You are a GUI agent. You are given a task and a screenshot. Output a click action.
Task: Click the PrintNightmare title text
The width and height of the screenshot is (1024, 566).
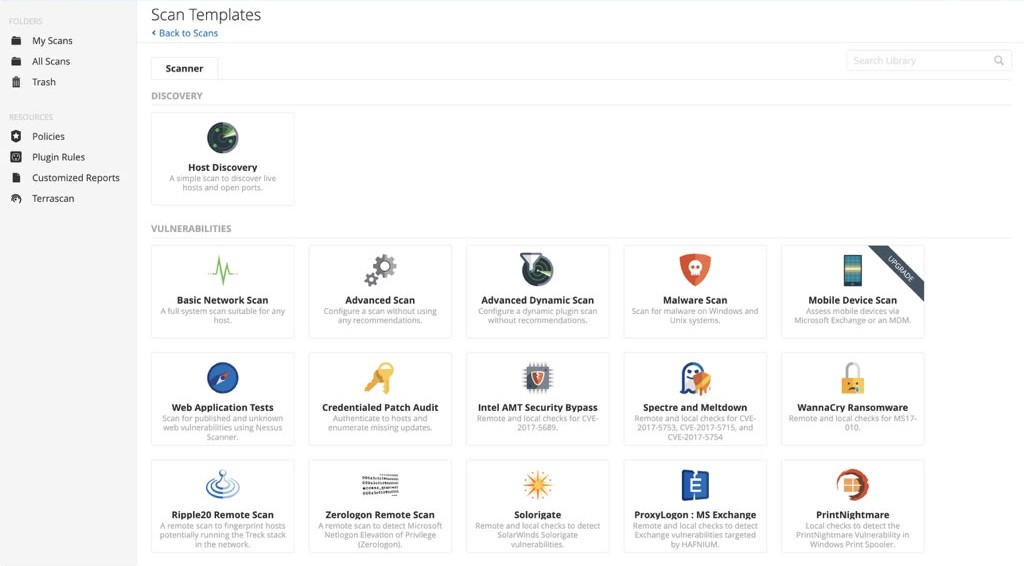(x=852, y=514)
